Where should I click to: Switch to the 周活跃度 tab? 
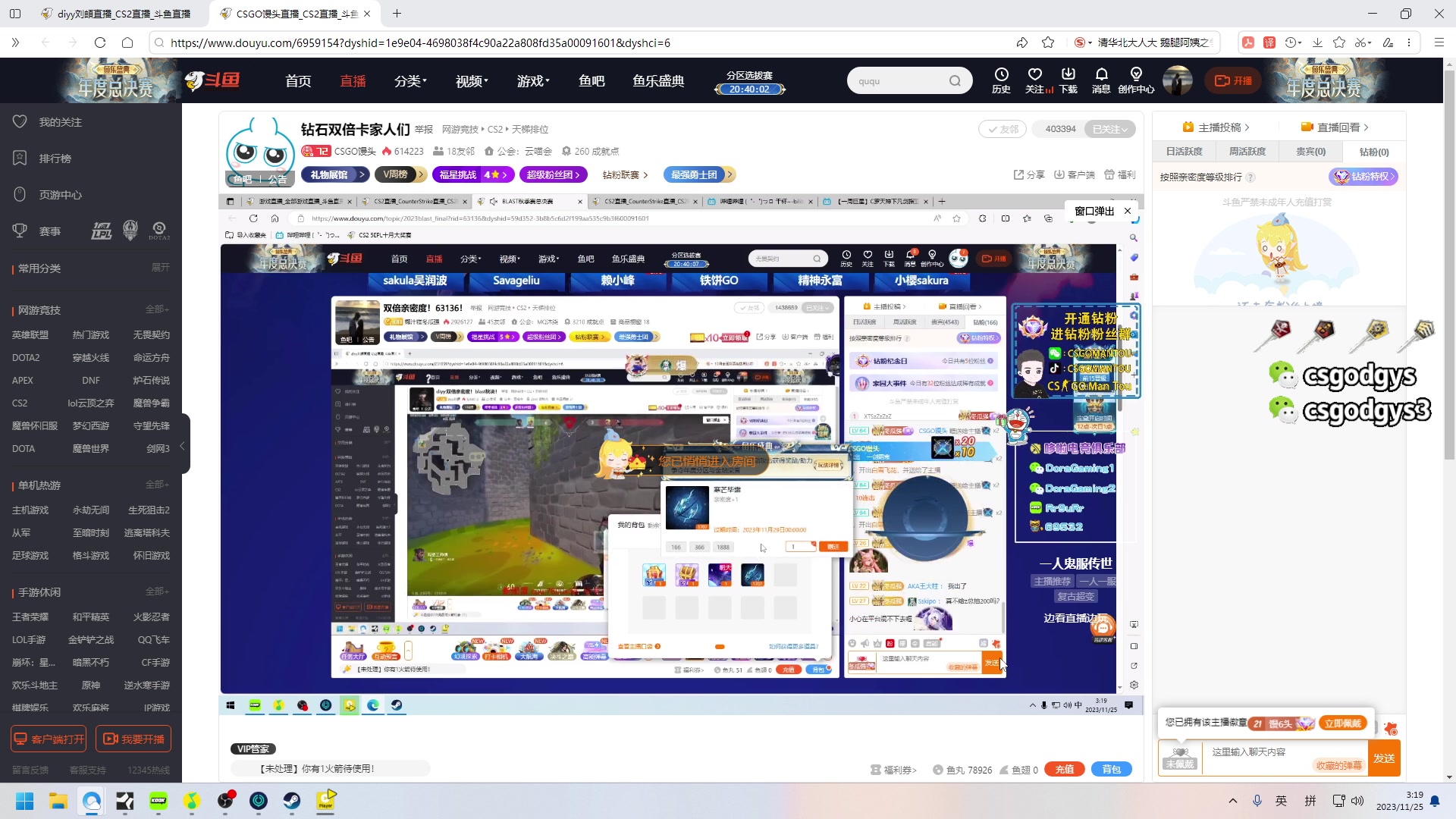(x=1247, y=152)
